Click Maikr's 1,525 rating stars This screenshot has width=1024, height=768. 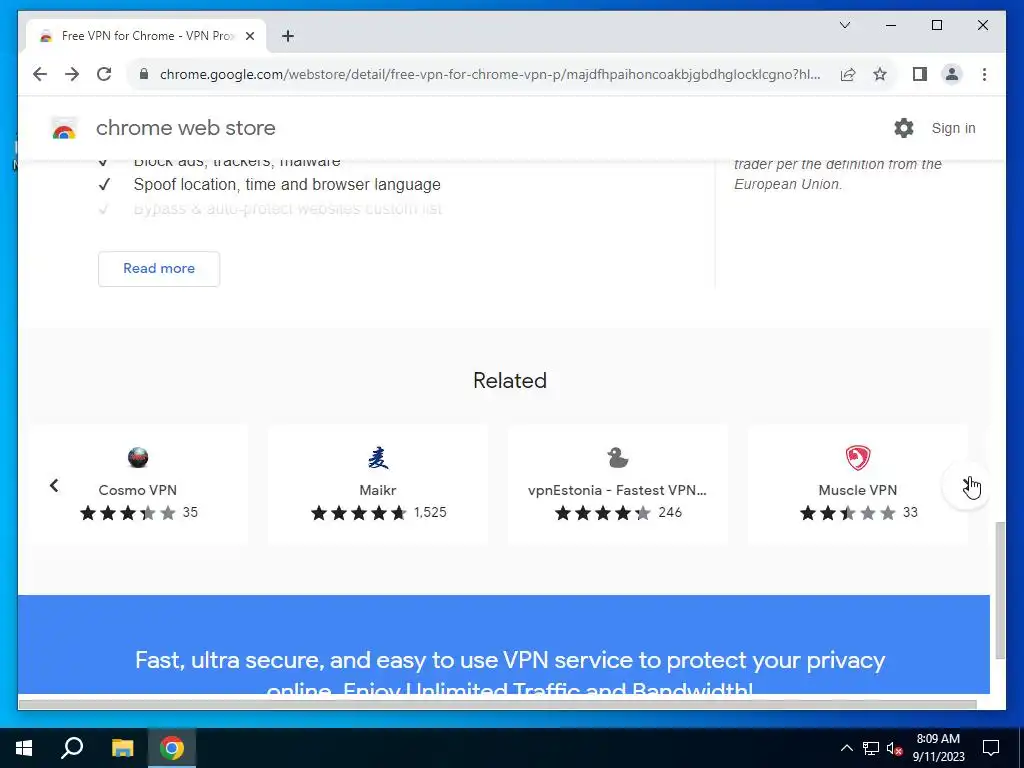coord(359,513)
